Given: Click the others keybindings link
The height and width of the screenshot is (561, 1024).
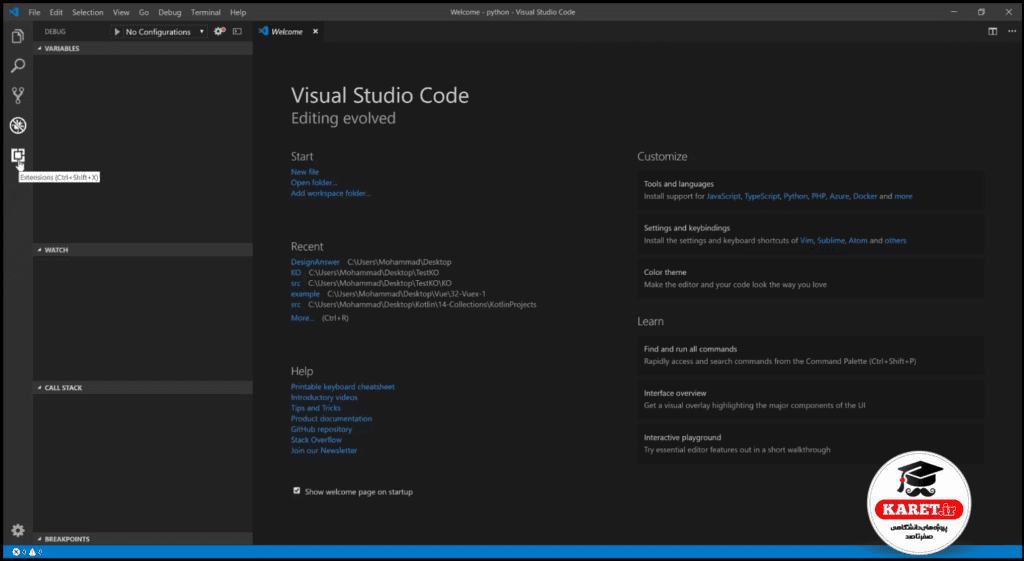Looking at the screenshot, I should point(895,240).
